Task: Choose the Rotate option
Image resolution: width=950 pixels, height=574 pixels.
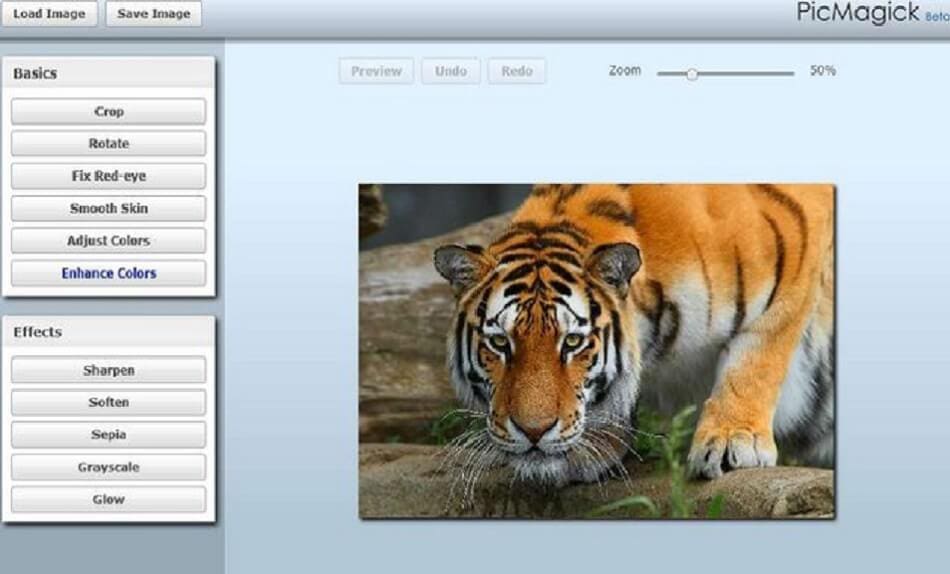Action: (x=108, y=144)
